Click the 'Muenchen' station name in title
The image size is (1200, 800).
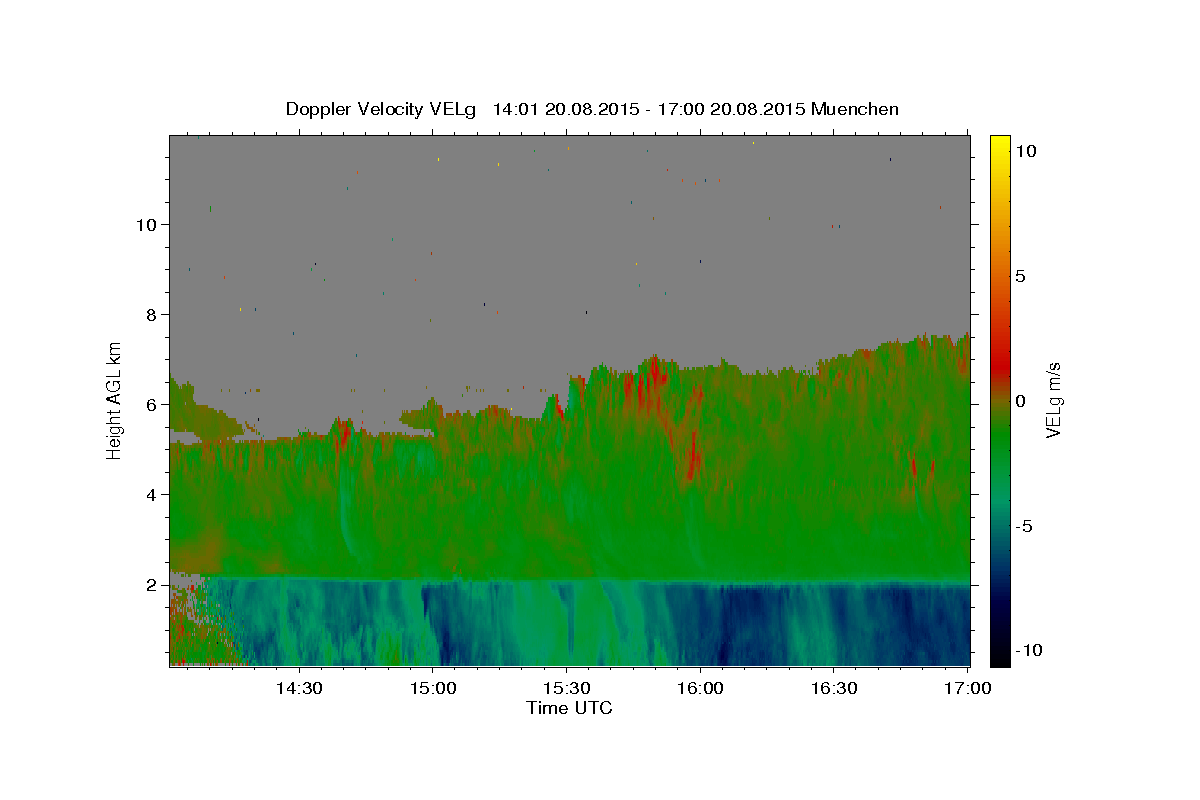point(855,109)
